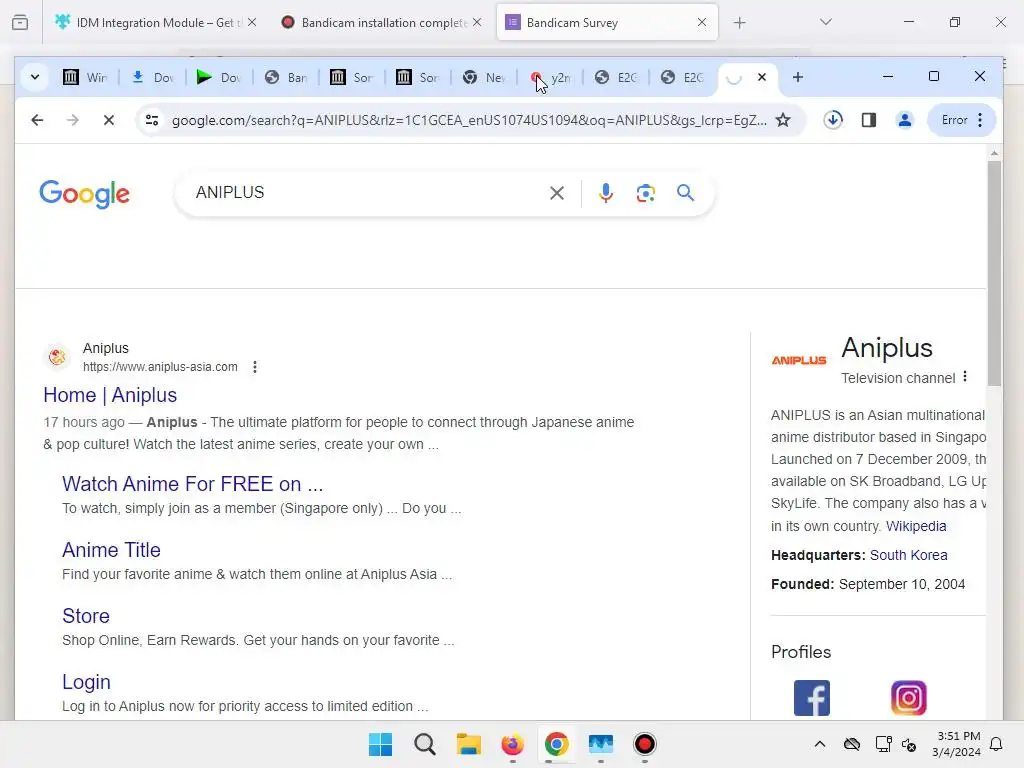Open the notifications bell in system tray
1024x768 pixels.
click(x=996, y=744)
